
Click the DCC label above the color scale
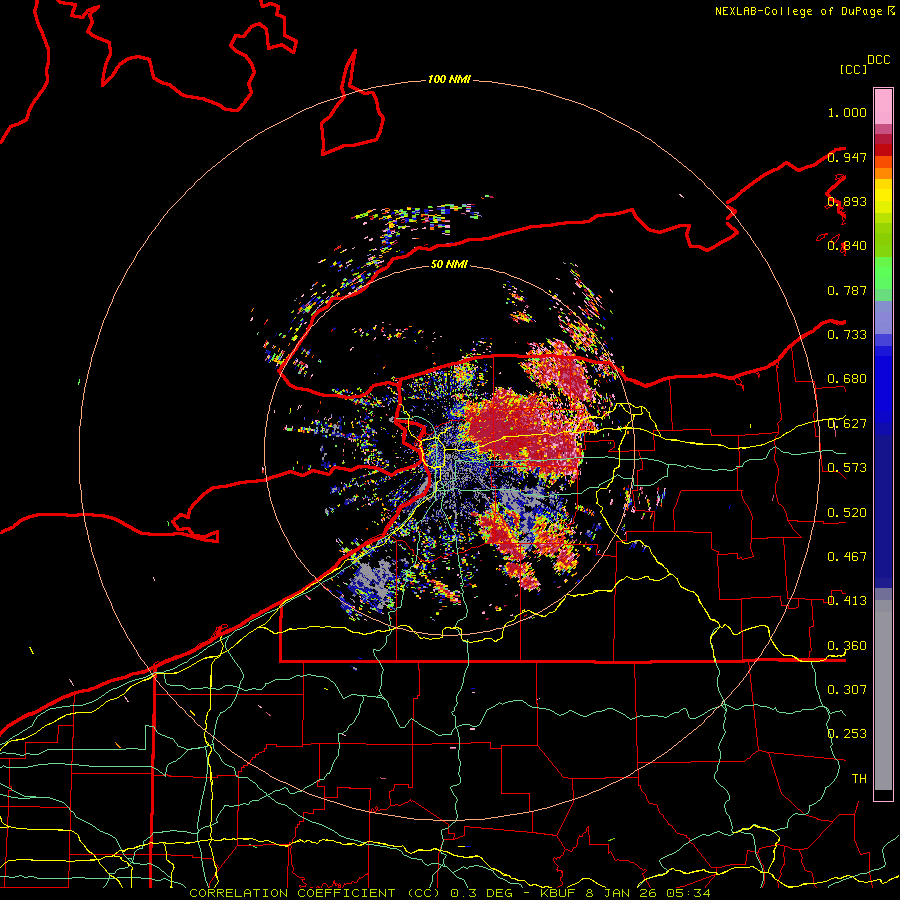(878, 60)
